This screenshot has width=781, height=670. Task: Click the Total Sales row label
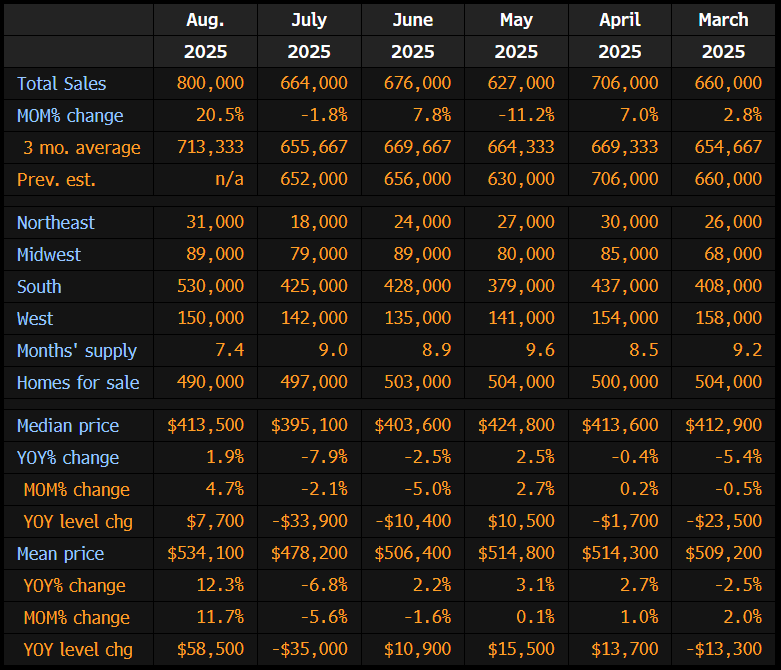61,84
